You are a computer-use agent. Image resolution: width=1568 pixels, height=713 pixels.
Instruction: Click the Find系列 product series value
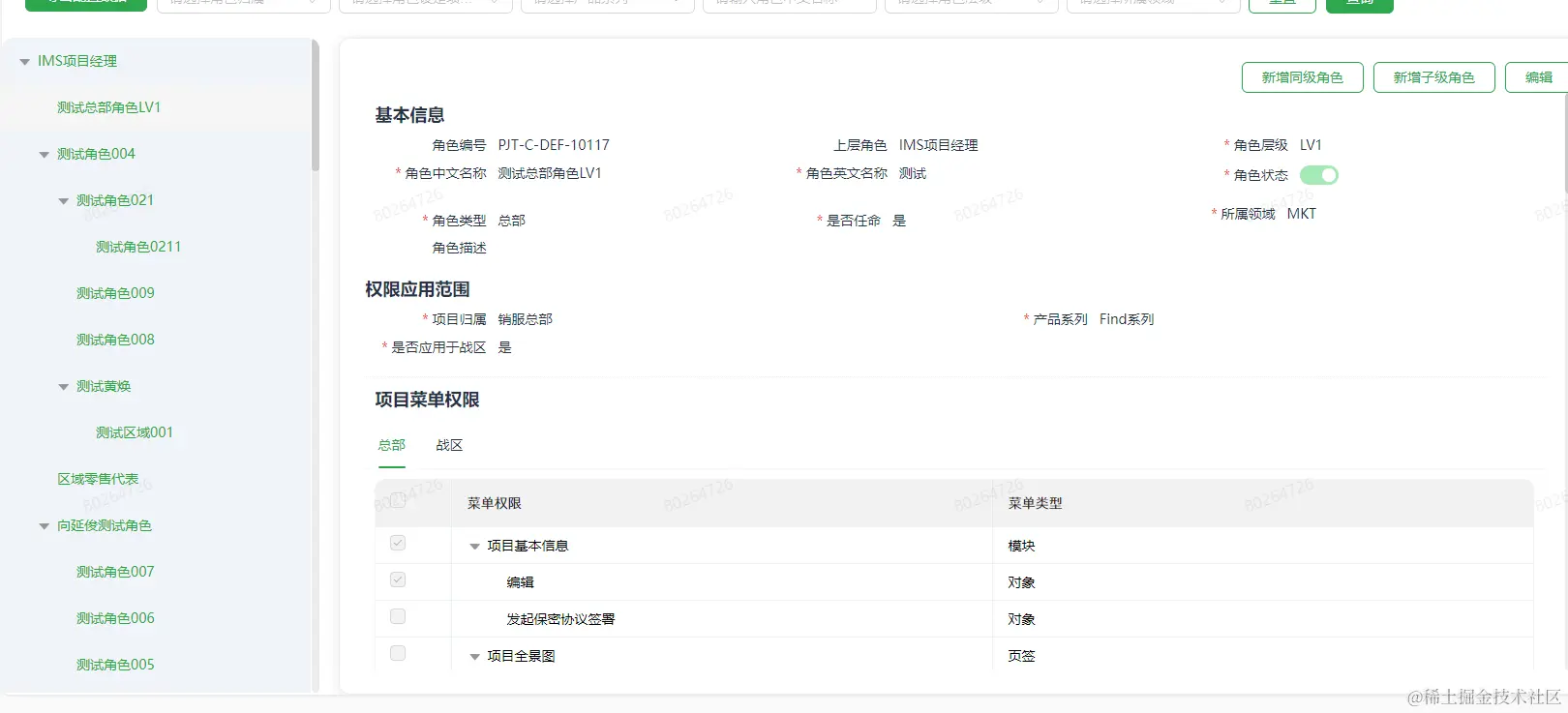(x=1127, y=319)
